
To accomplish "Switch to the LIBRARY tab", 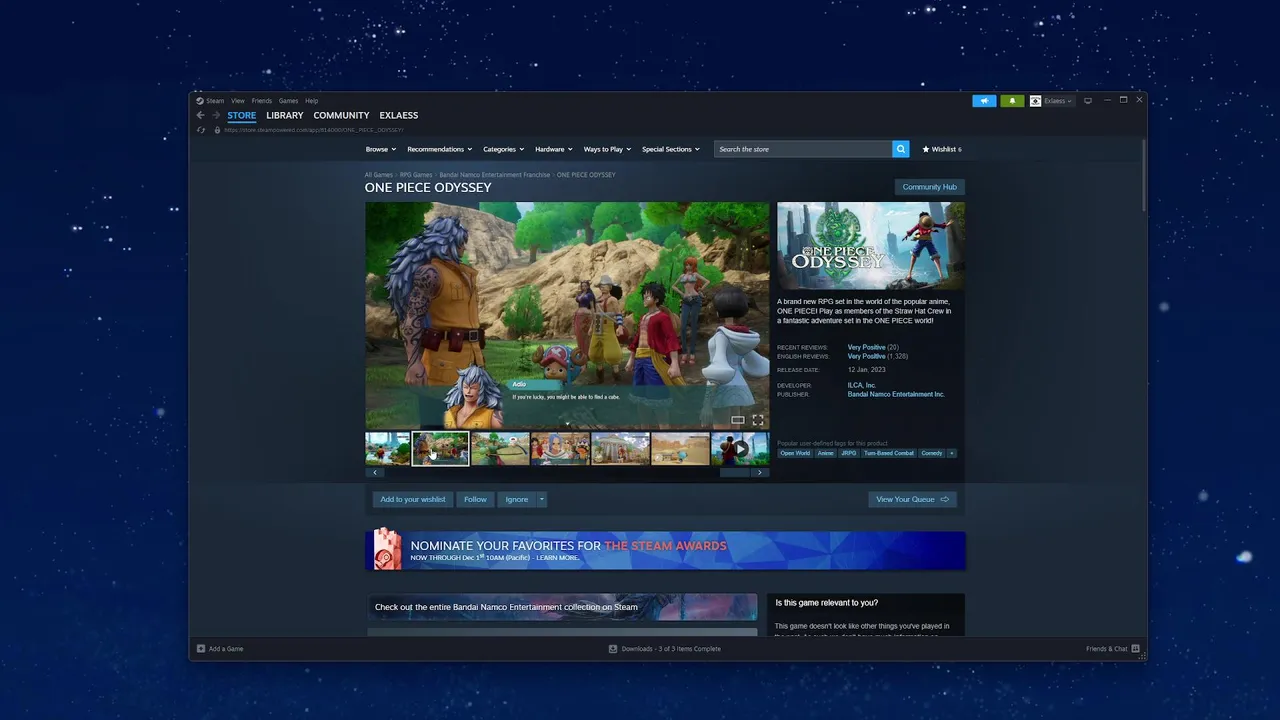I will (285, 116).
